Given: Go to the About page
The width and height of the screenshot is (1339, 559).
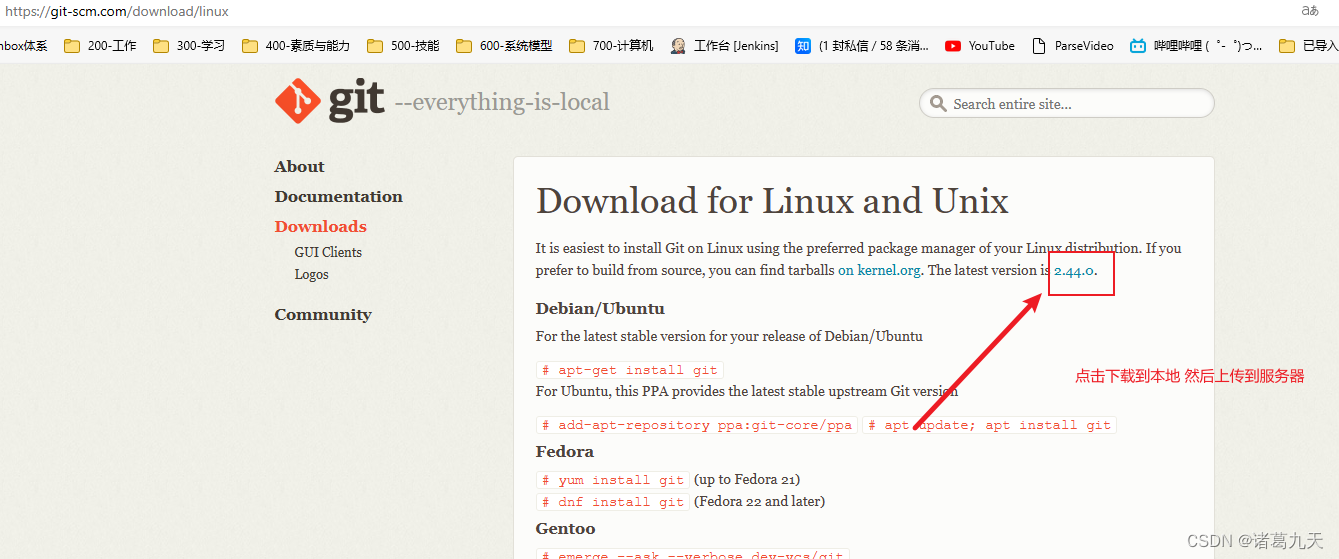Looking at the screenshot, I should click(x=299, y=167).
